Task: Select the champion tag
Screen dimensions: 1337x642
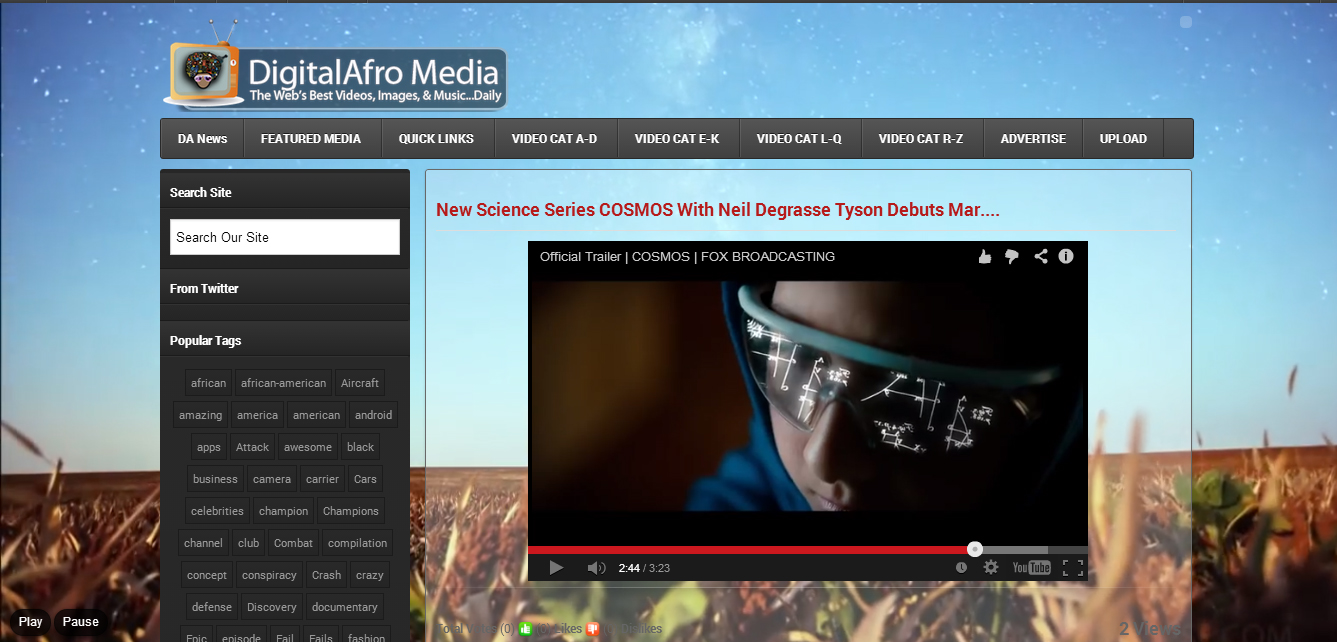Action: pyautogui.click(x=283, y=511)
